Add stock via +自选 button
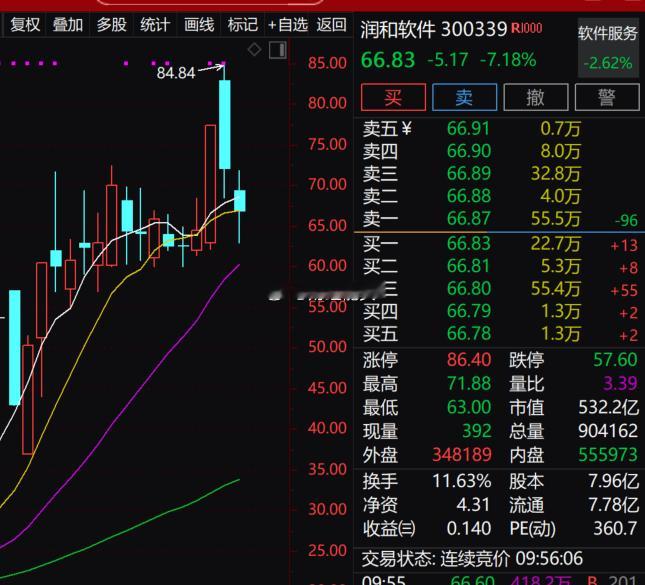This screenshot has width=645, height=585. pos(288,25)
